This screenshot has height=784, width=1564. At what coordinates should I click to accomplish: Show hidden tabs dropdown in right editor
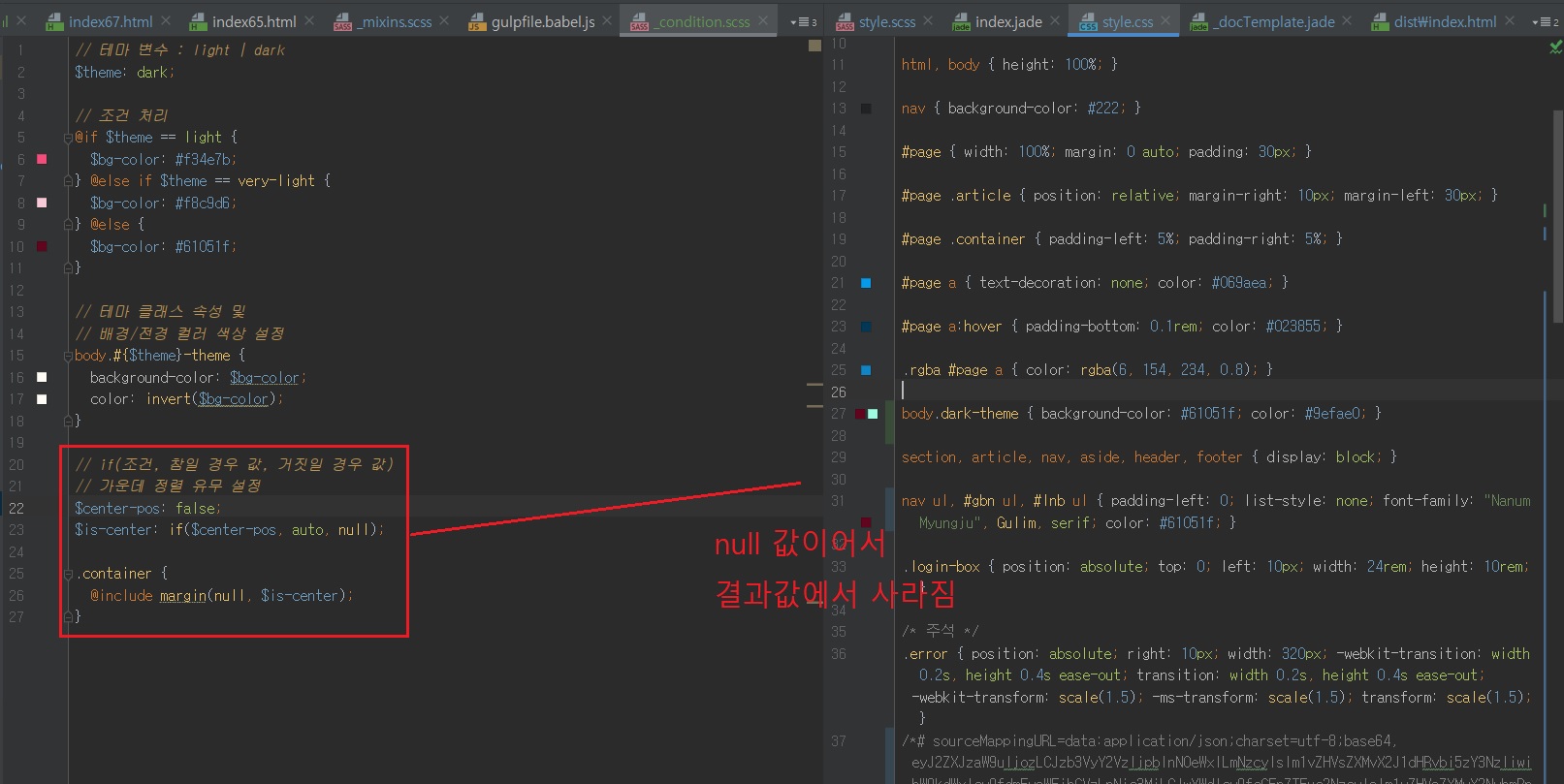pos(1545,21)
